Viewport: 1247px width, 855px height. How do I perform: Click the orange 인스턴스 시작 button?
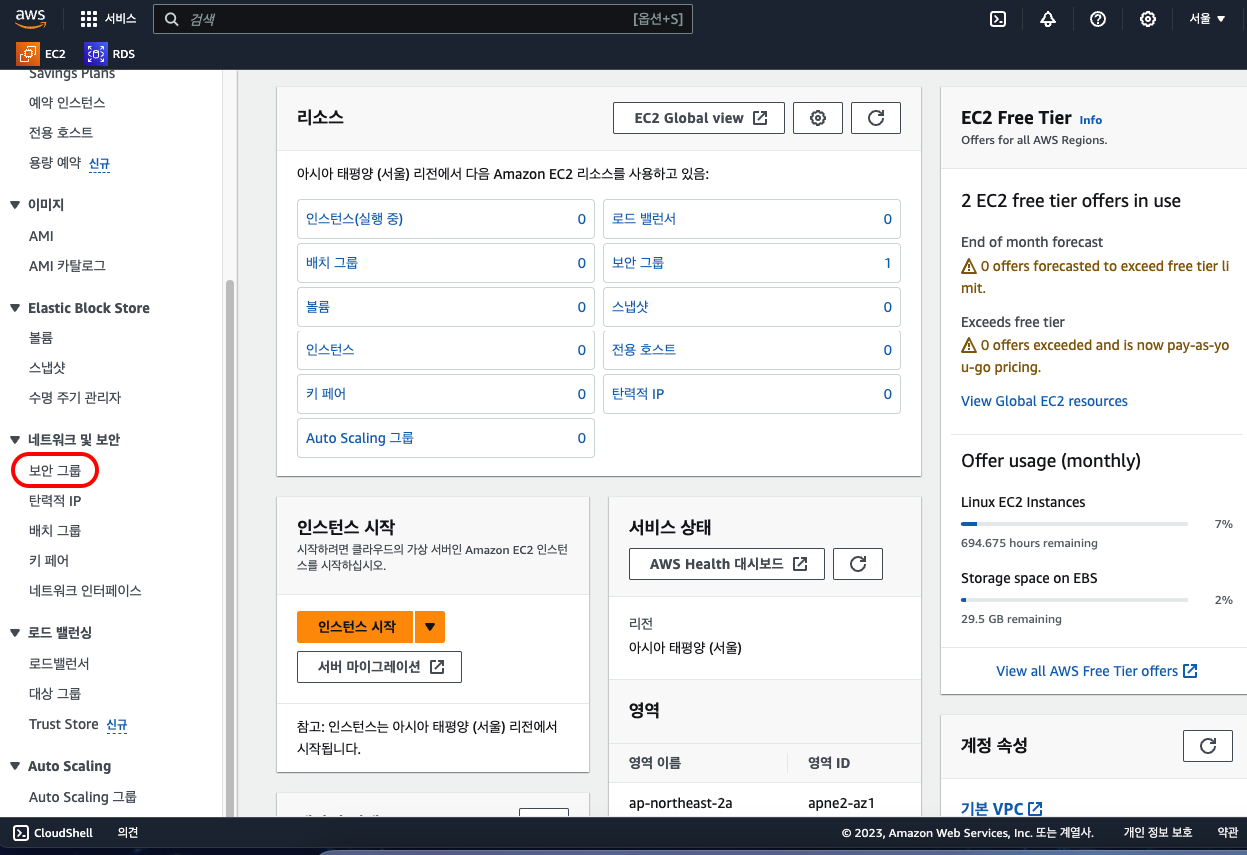356,627
